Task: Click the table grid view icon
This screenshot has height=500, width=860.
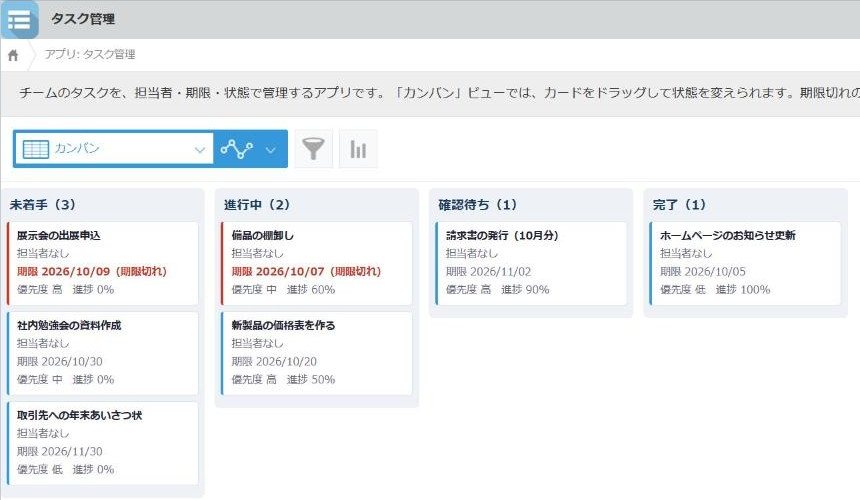Action: coord(36,149)
